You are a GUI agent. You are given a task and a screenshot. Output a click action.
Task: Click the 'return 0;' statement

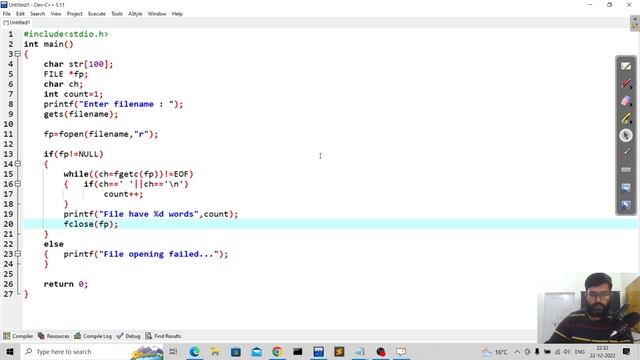66,284
